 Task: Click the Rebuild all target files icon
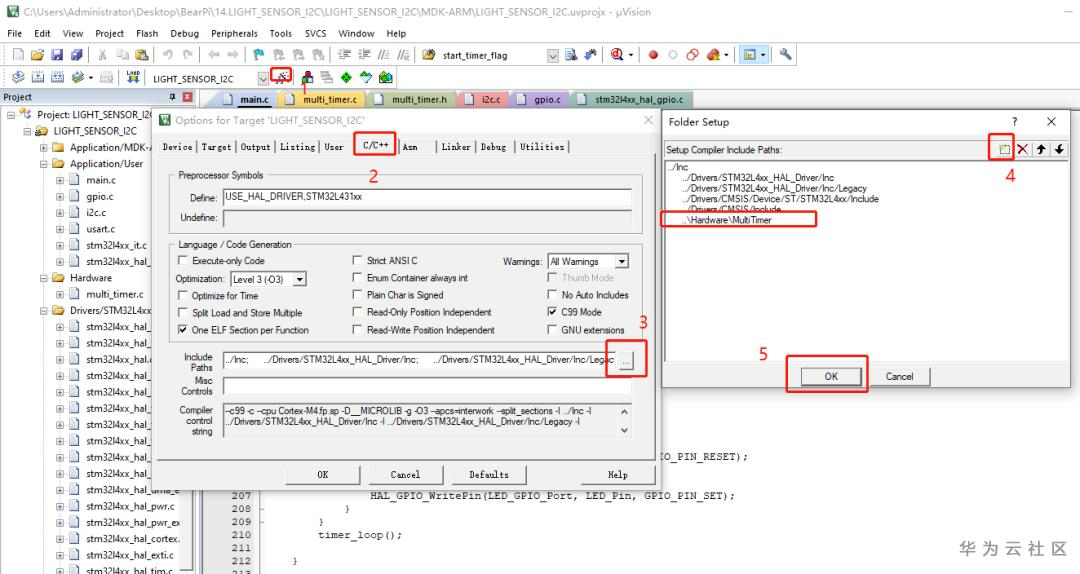(x=58, y=77)
